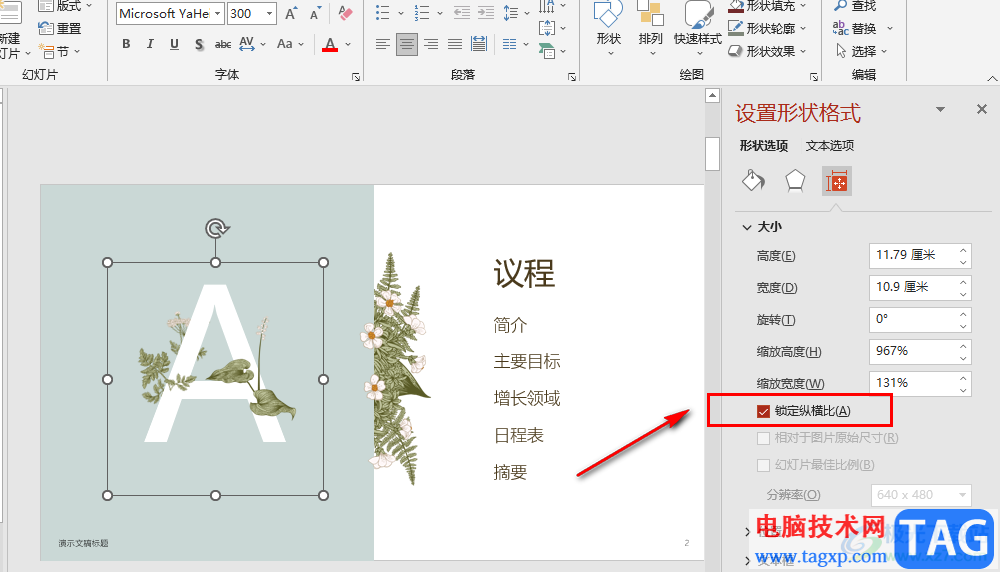Apply strikethrough (abc icon)
The width and height of the screenshot is (1000, 572).
(x=223, y=44)
